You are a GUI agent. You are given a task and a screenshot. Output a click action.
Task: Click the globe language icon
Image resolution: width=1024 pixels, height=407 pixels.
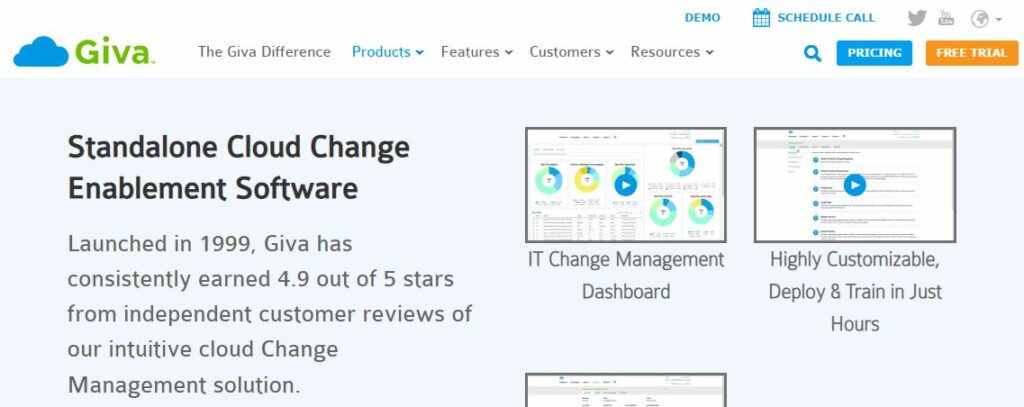[x=980, y=19]
